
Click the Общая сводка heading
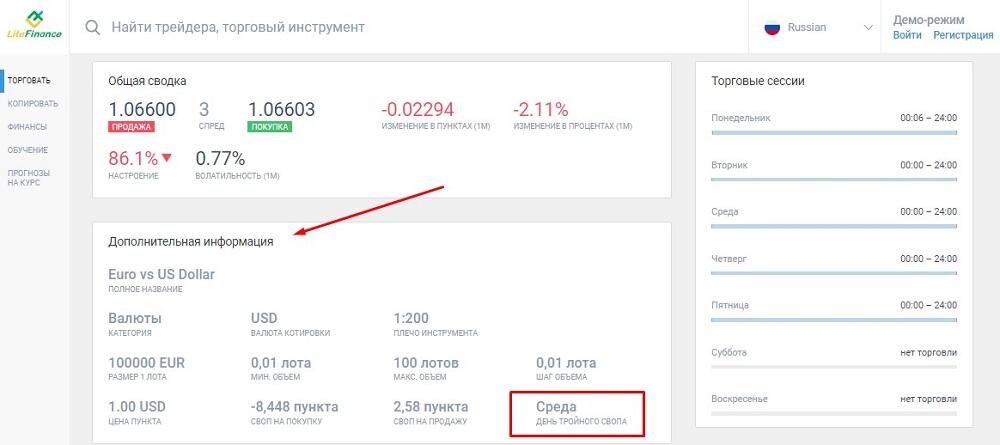coord(147,81)
